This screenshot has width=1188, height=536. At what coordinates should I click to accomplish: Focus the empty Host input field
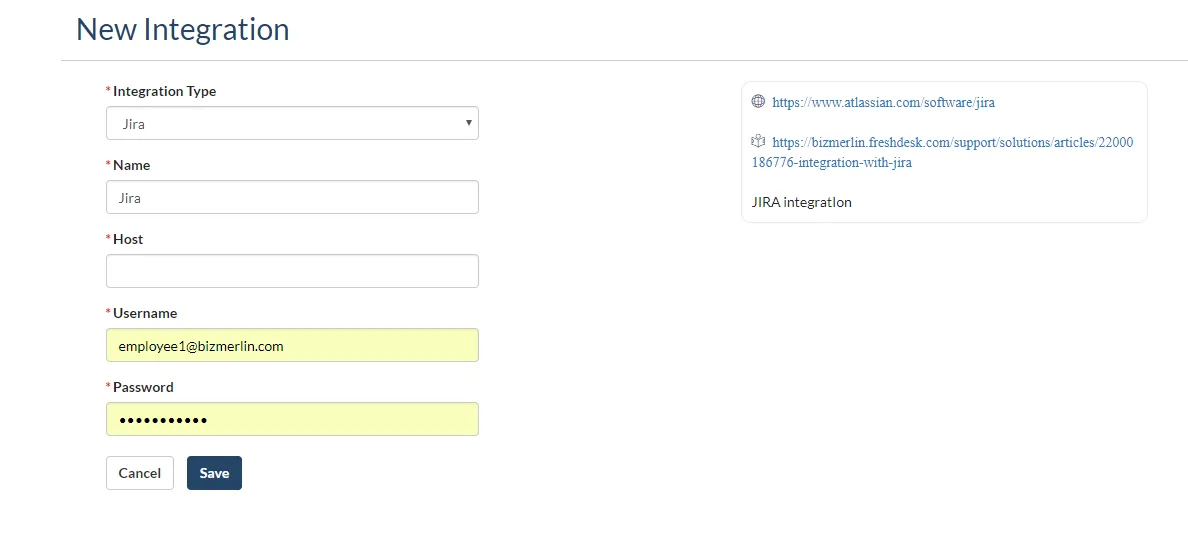(292, 271)
